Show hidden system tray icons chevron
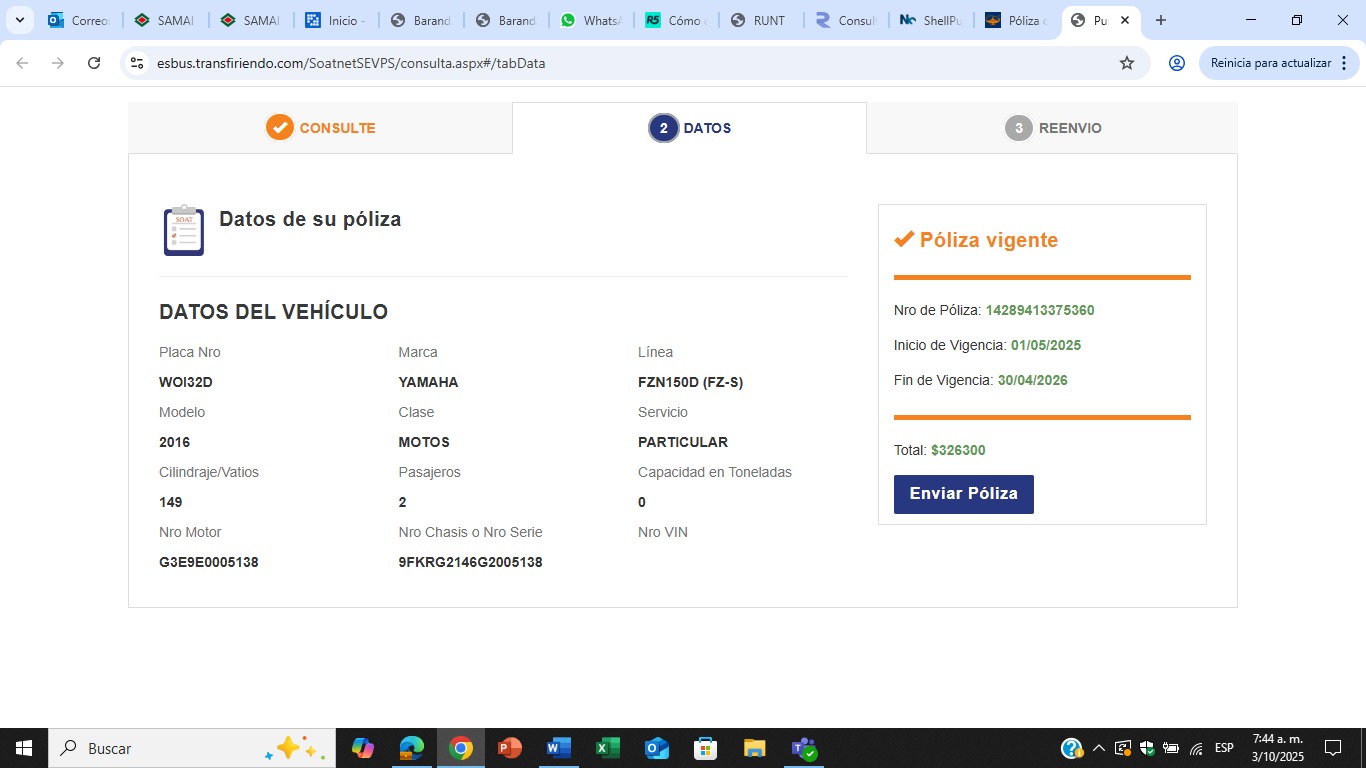This screenshot has height=768, width=1366. (x=1098, y=748)
